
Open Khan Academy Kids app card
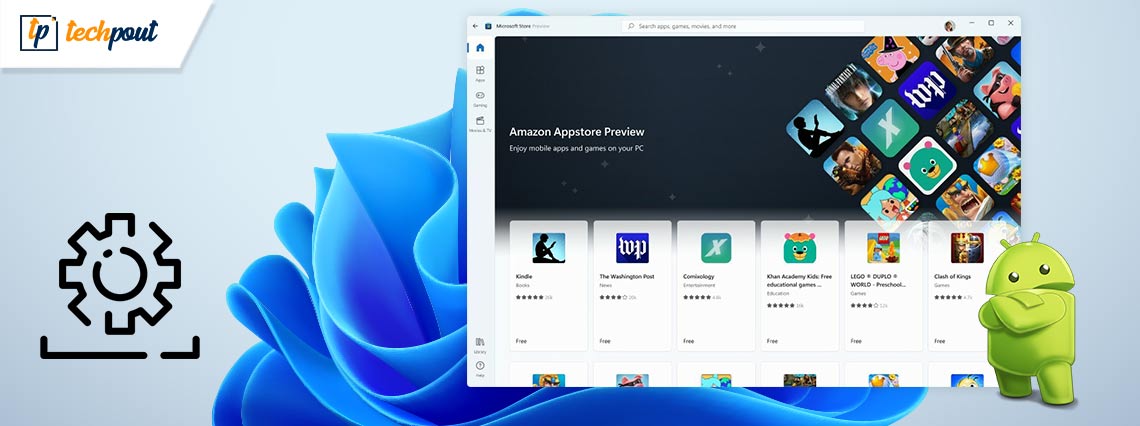point(799,285)
